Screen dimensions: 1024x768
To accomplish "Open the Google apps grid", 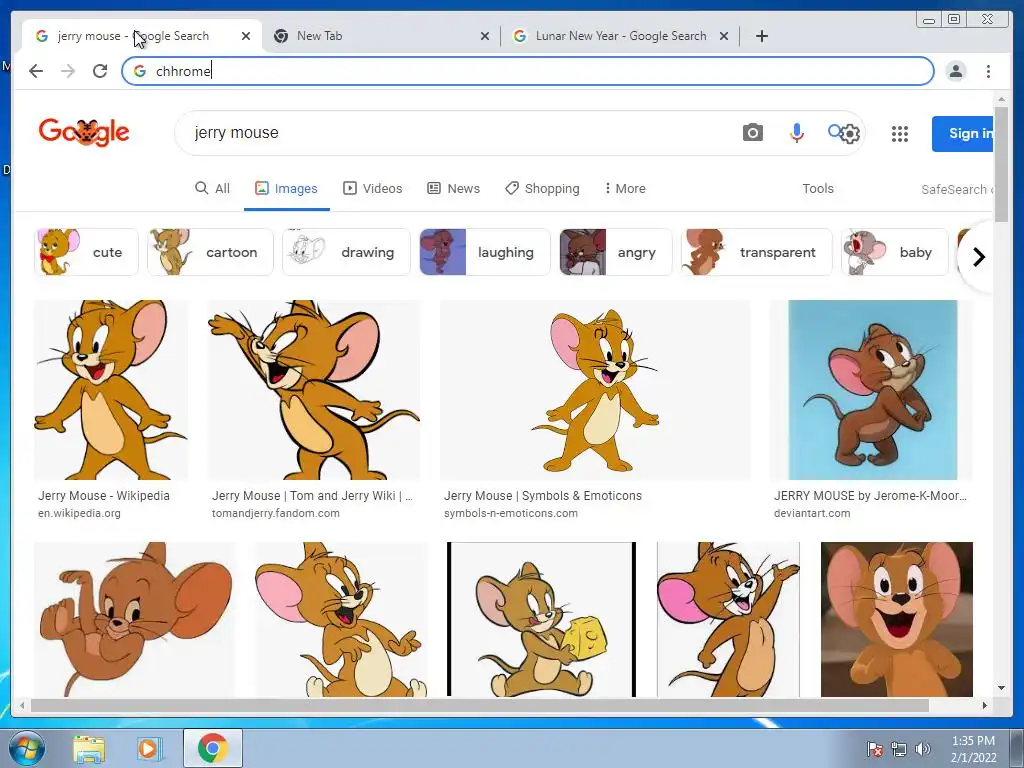I will pyautogui.click(x=900, y=134).
